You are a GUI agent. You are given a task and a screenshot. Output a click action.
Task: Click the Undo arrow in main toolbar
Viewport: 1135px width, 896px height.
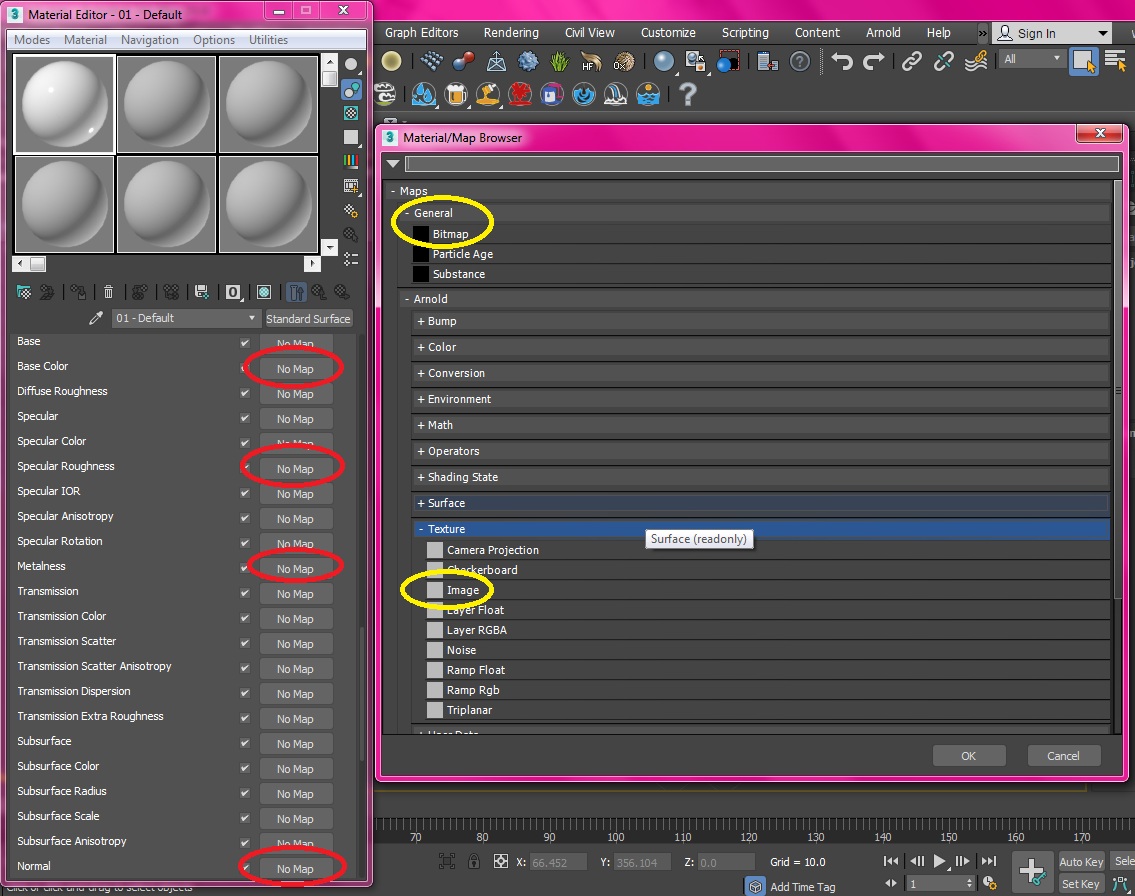click(x=841, y=62)
